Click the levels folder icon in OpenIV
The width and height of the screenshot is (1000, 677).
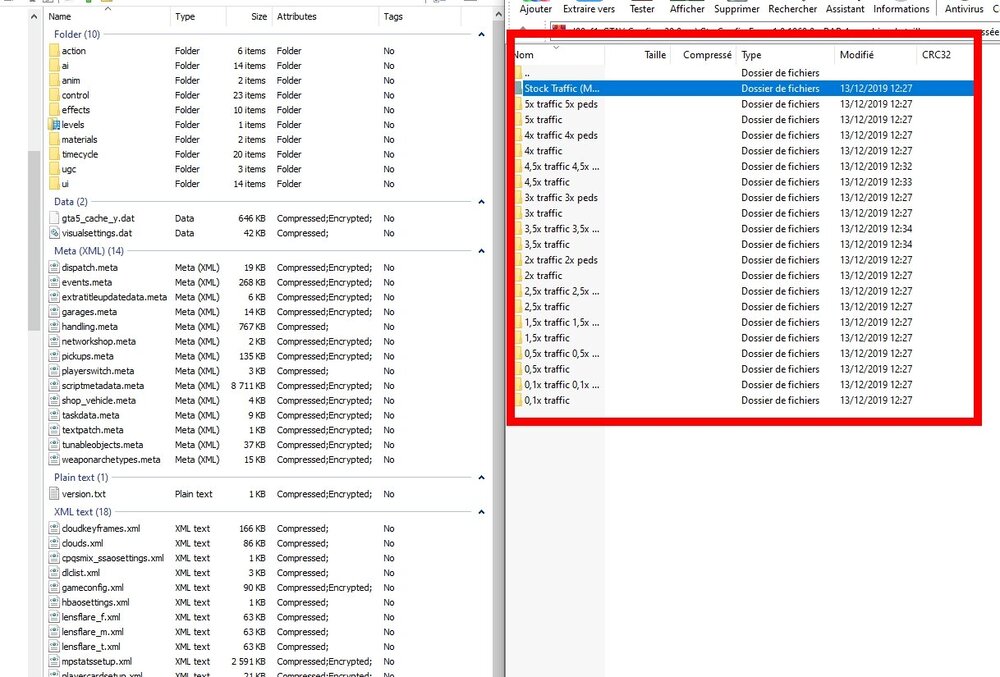[54, 125]
